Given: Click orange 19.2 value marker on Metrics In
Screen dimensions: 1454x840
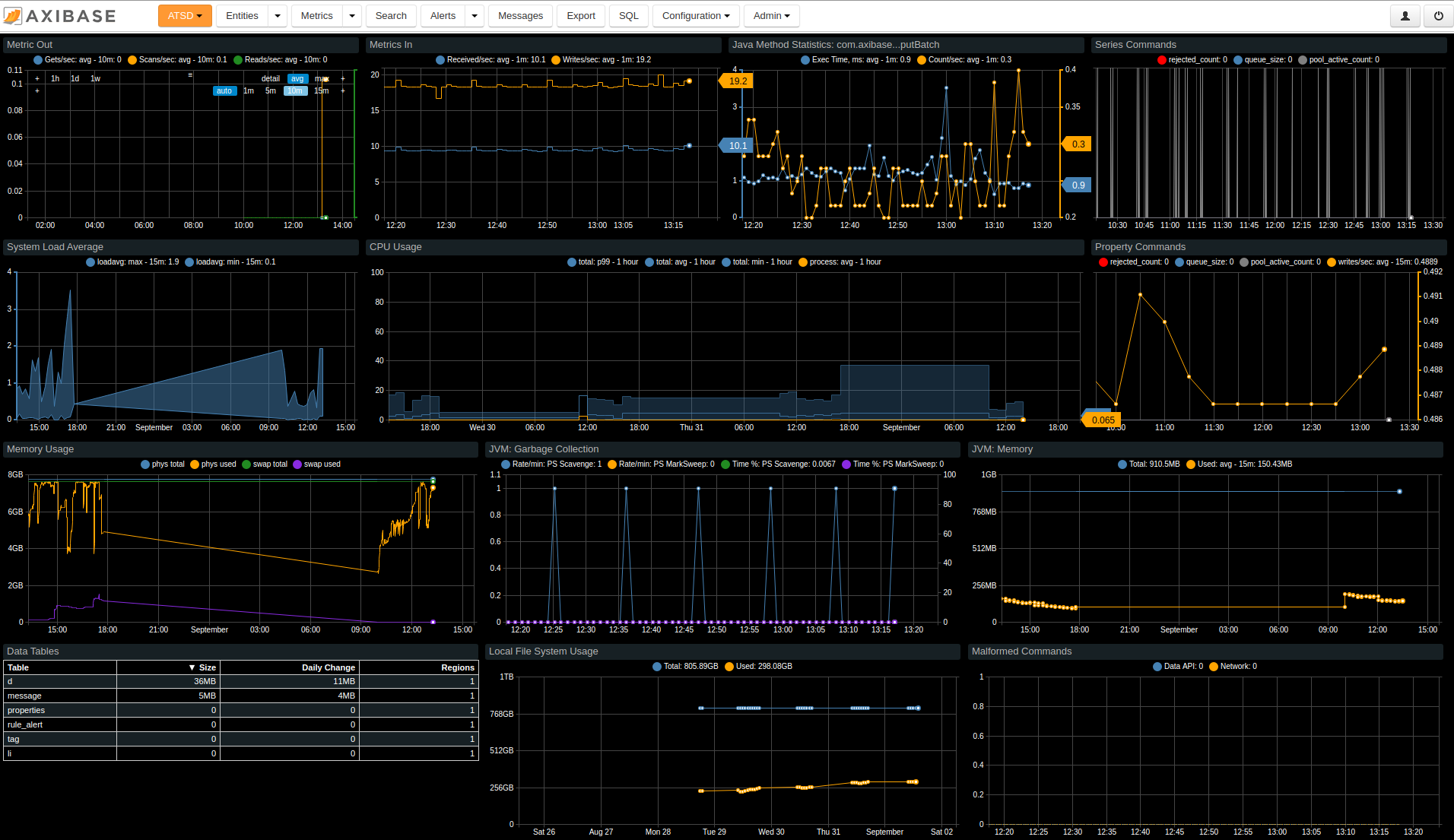Looking at the screenshot, I should pyautogui.click(x=735, y=81).
